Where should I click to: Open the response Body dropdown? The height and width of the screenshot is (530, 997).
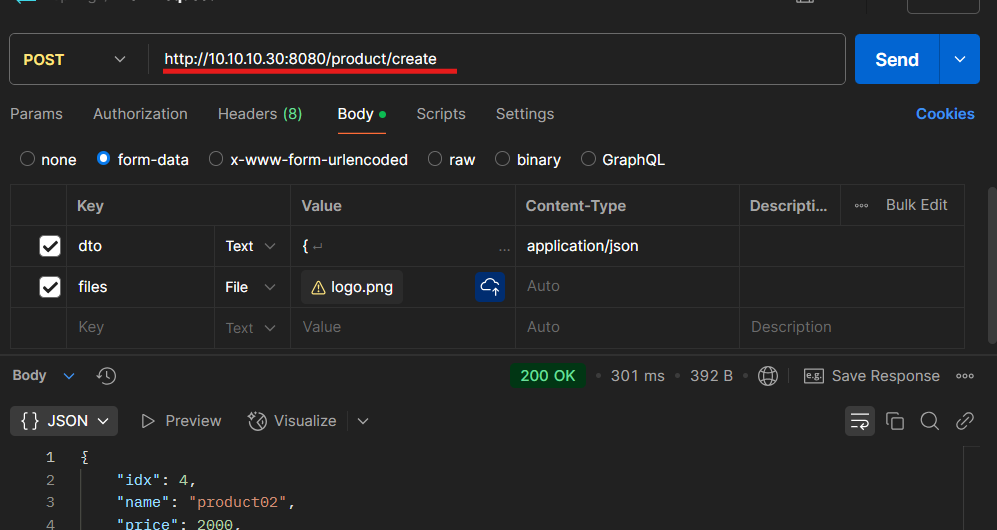pyautogui.click(x=43, y=376)
